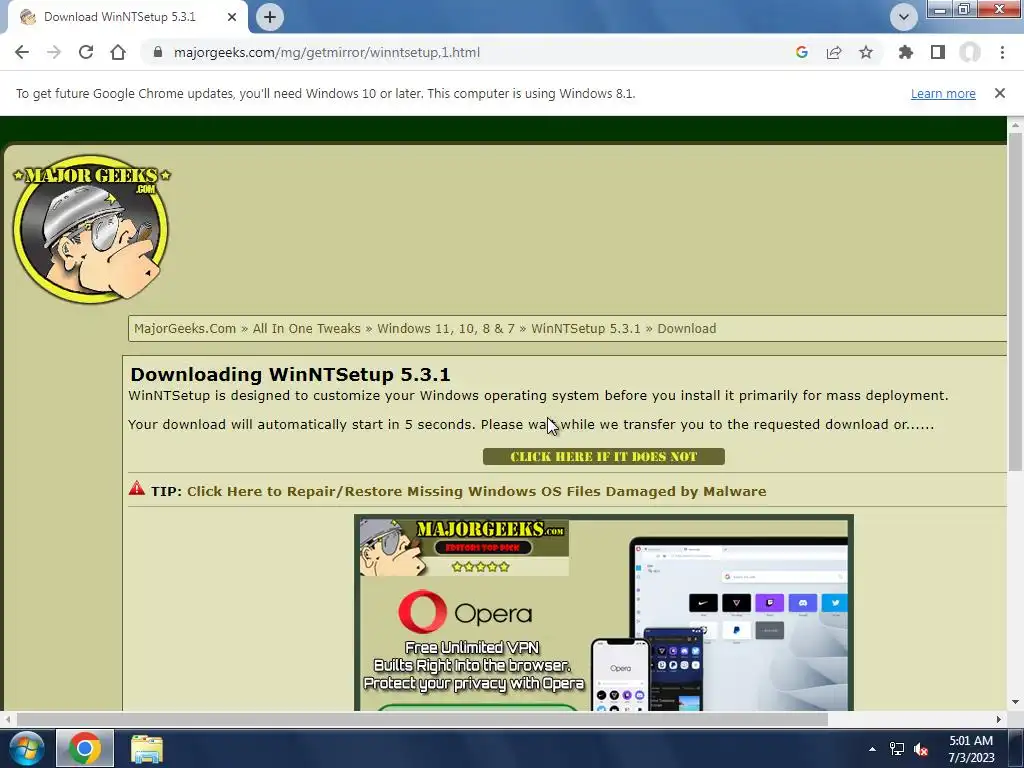Image resolution: width=1024 pixels, height=768 pixels.
Task: Open the Repair/Restore Missing Windows OS Files tip
Action: 477,491
